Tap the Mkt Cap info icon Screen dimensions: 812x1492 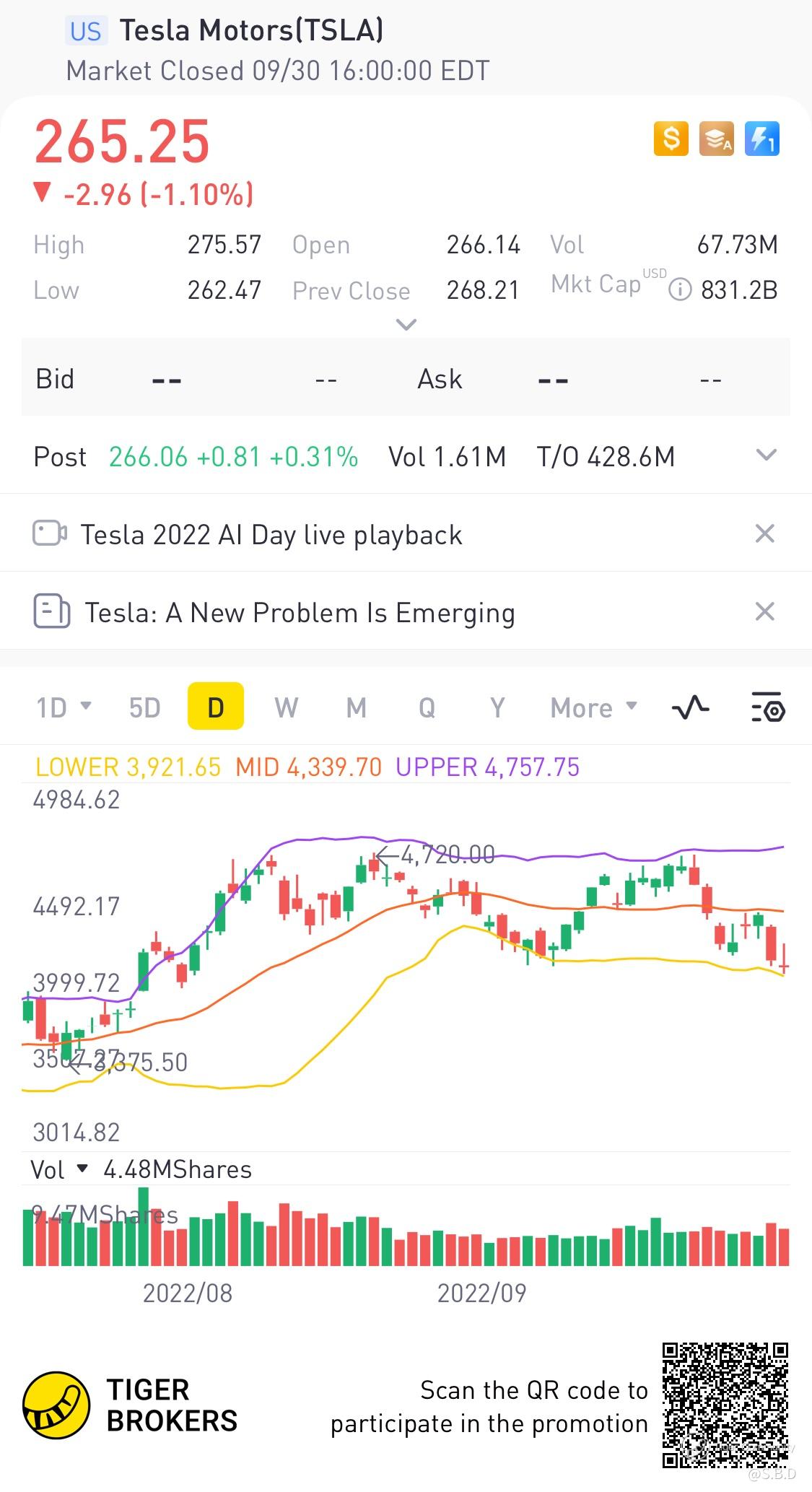point(680,290)
